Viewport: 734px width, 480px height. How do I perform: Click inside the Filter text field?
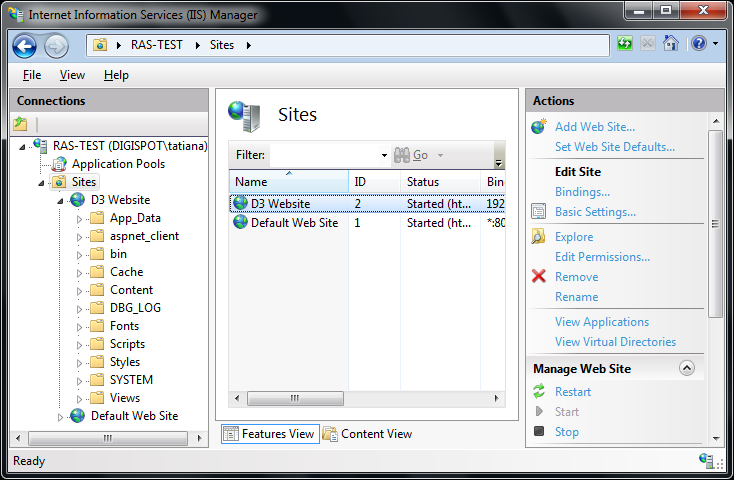(x=324, y=155)
